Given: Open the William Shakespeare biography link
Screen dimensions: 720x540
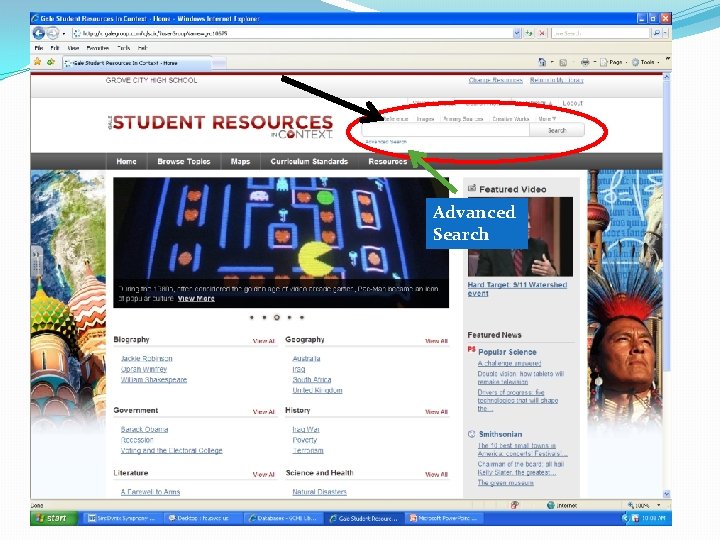Looking at the screenshot, I should click(154, 380).
